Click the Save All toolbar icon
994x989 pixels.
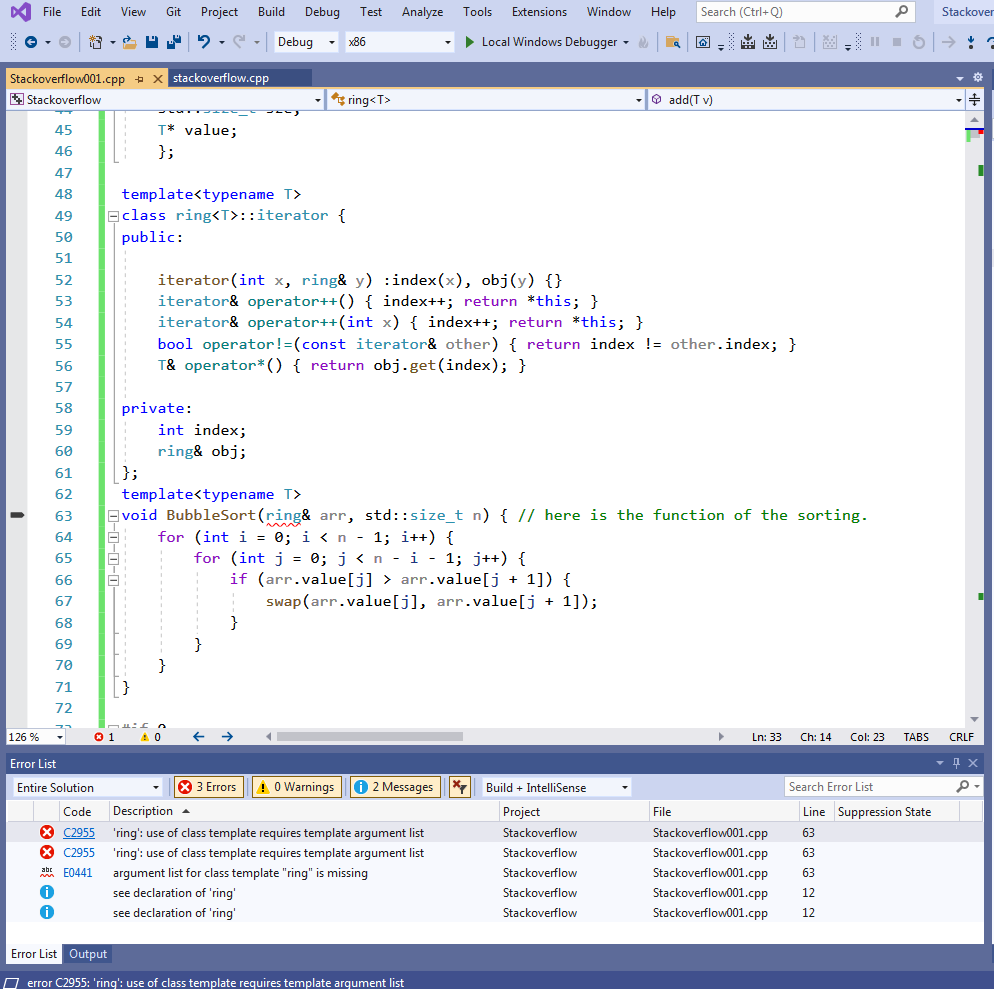click(x=173, y=42)
